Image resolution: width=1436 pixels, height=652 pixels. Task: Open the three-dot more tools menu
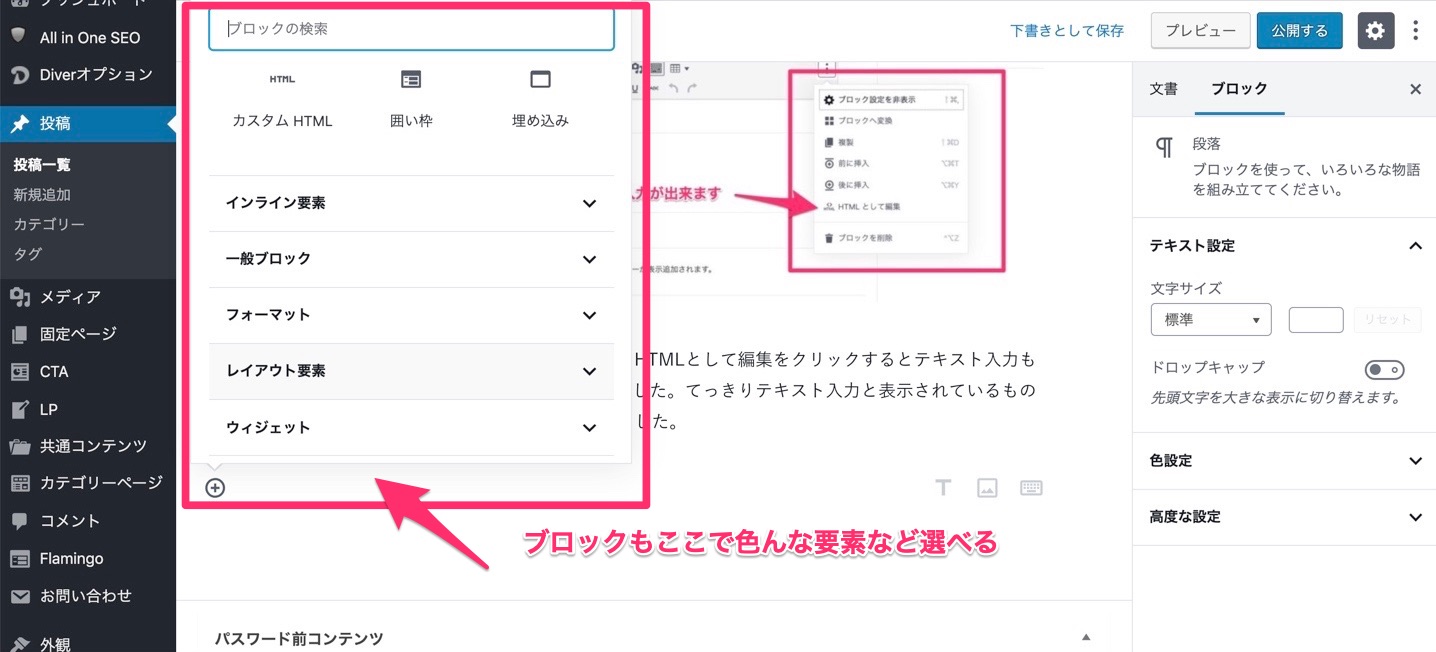[x=1415, y=30]
